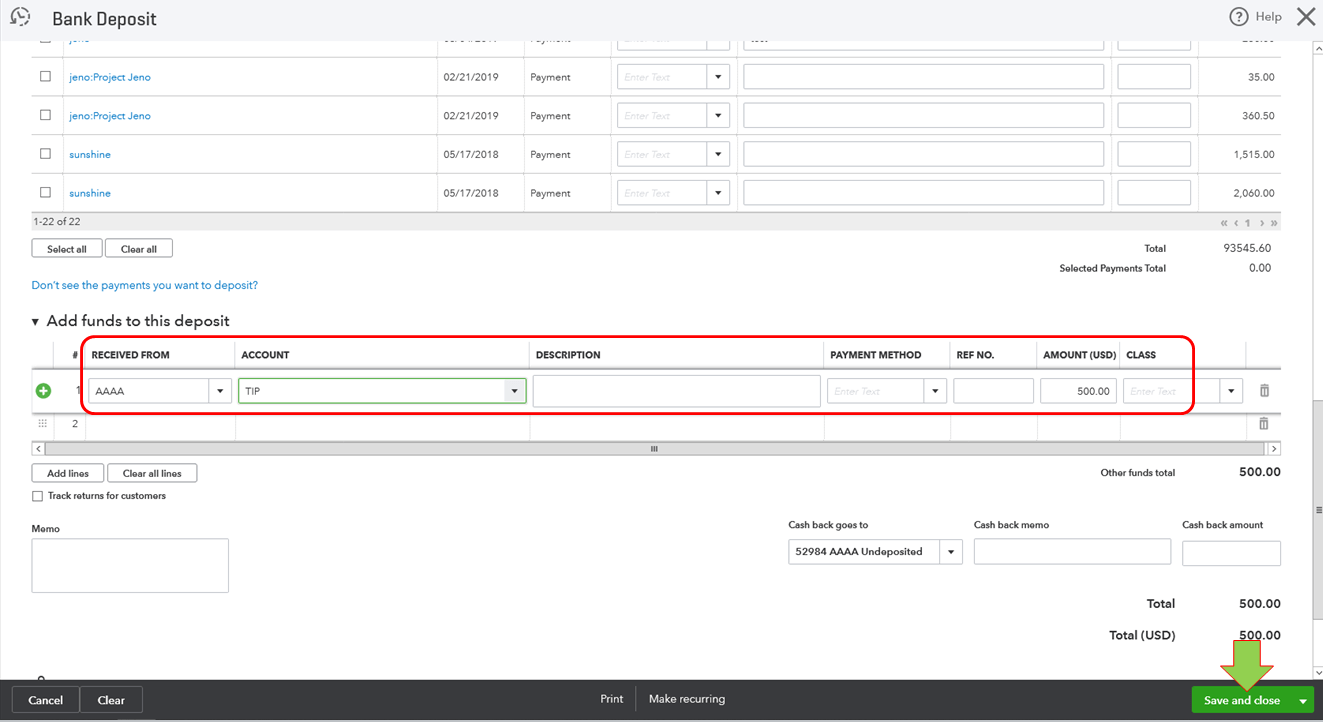The width and height of the screenshot is (1323, 722).
Task: Click the Add lines button
Action: click(x=68, y=473)
